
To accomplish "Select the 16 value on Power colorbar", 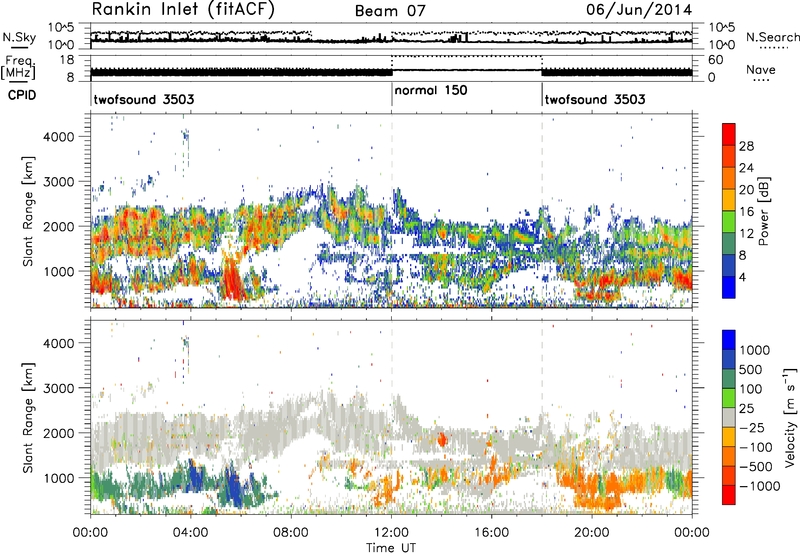I will (746, 212).
